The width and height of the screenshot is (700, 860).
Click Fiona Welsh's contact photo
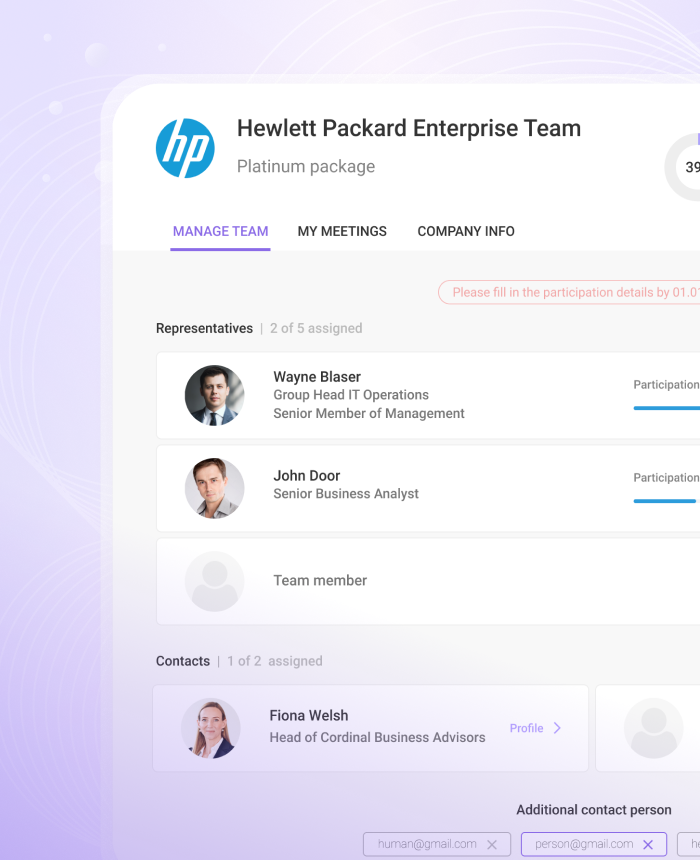click(211, 728)
